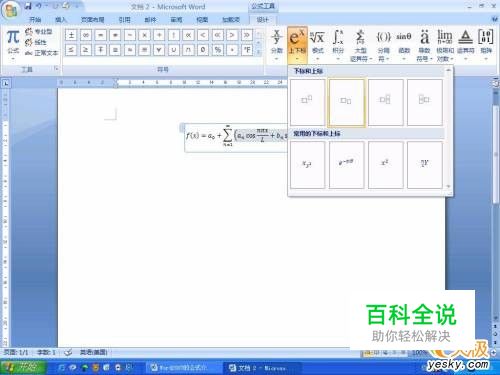Image resolution: width=500 pixels, height=375 pixels.
Task: Insert the much-greater-than ≫ symbol
Action: tap(247, 35)
